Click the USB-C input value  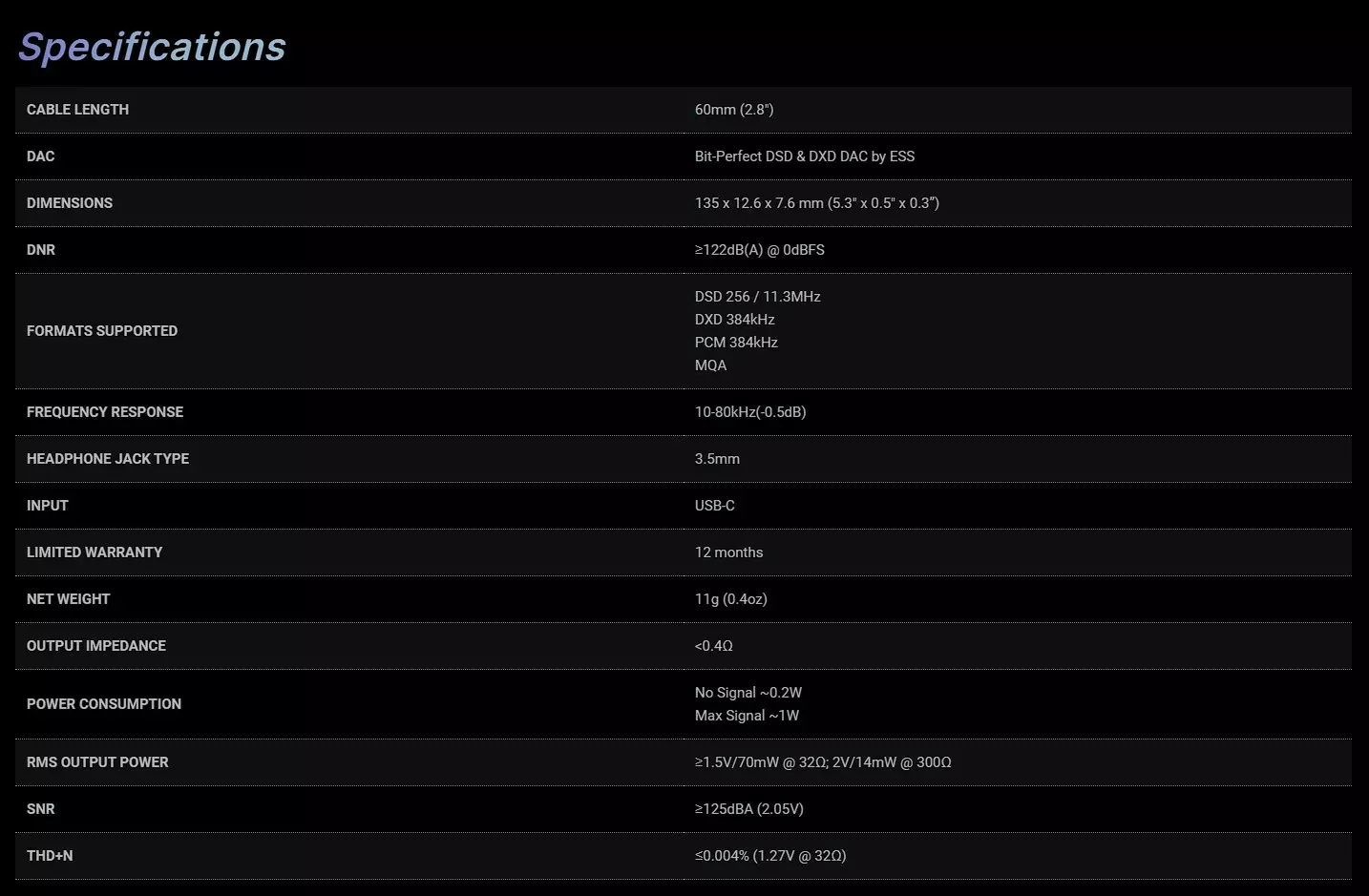pos(715,506)
